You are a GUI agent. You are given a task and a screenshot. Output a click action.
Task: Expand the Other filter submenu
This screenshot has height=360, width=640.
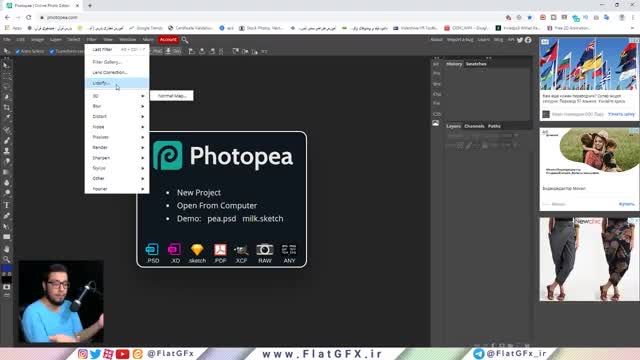pyautogui.click(x=117, y=178)
